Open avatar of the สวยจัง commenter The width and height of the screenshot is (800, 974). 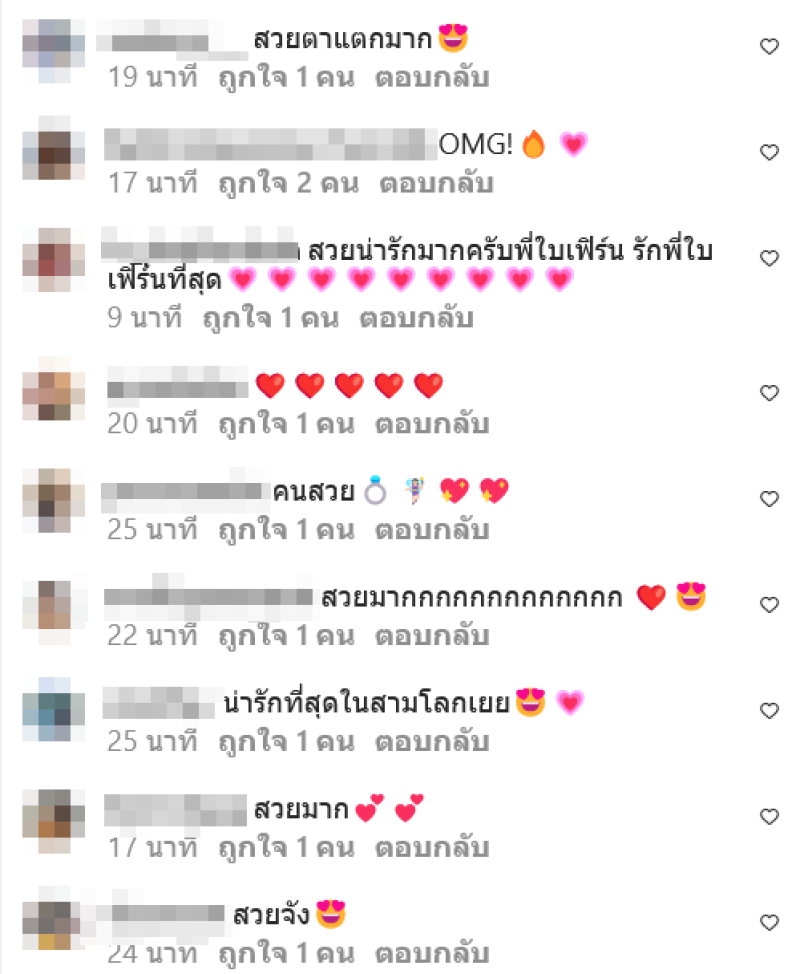tap(54, 918)
